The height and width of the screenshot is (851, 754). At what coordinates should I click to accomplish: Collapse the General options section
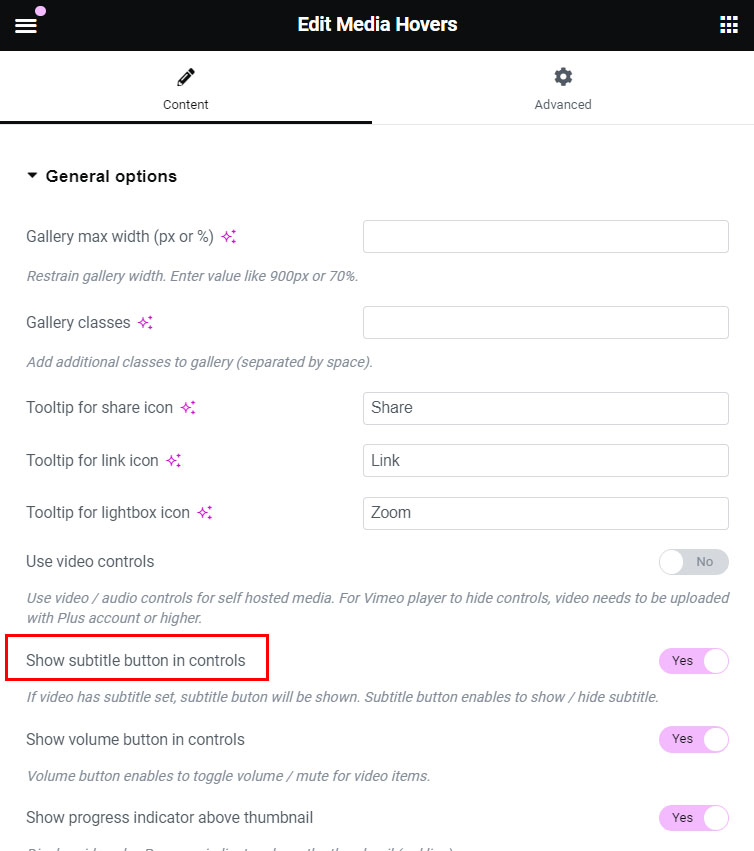(x=33, y=176)
